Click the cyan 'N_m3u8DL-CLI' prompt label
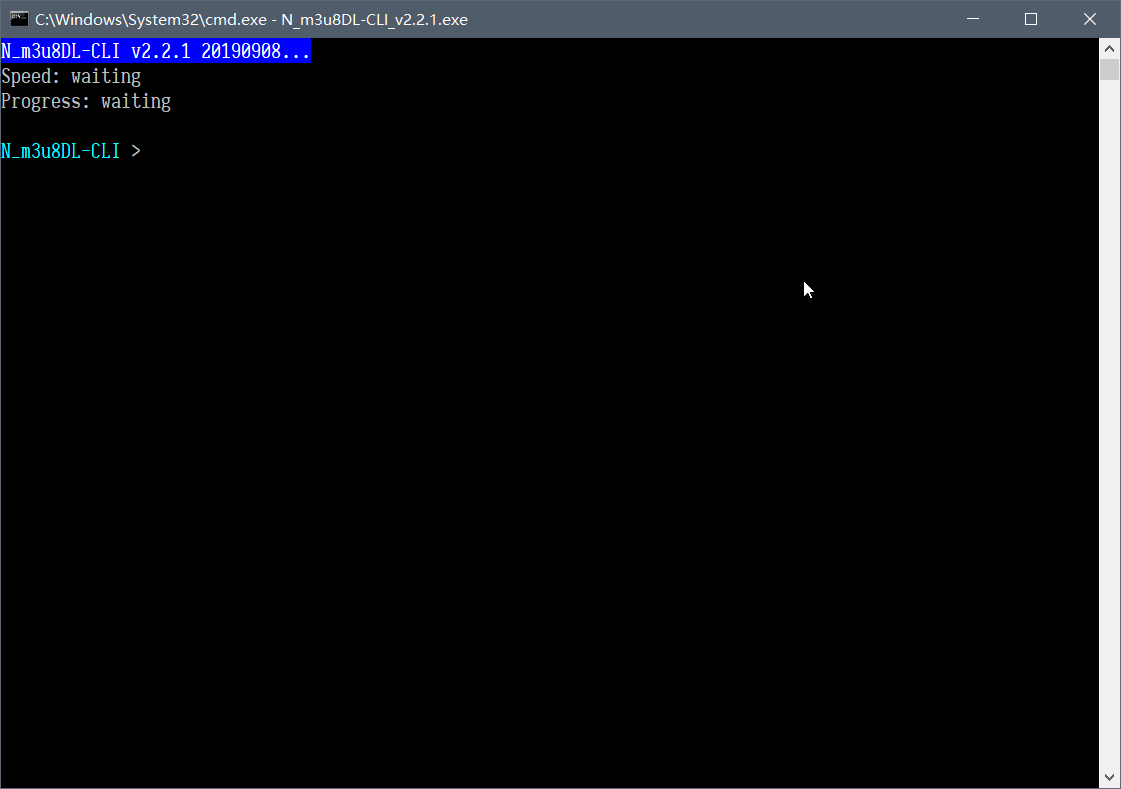Screen dimensions: 1121x789 [58, 151]
